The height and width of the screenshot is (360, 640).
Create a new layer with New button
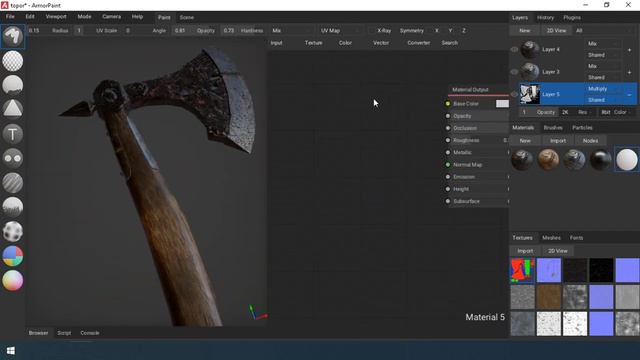[x=524, y=31]
